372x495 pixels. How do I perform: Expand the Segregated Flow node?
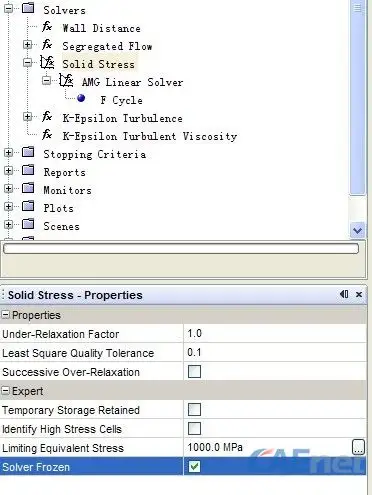[28, 45]
